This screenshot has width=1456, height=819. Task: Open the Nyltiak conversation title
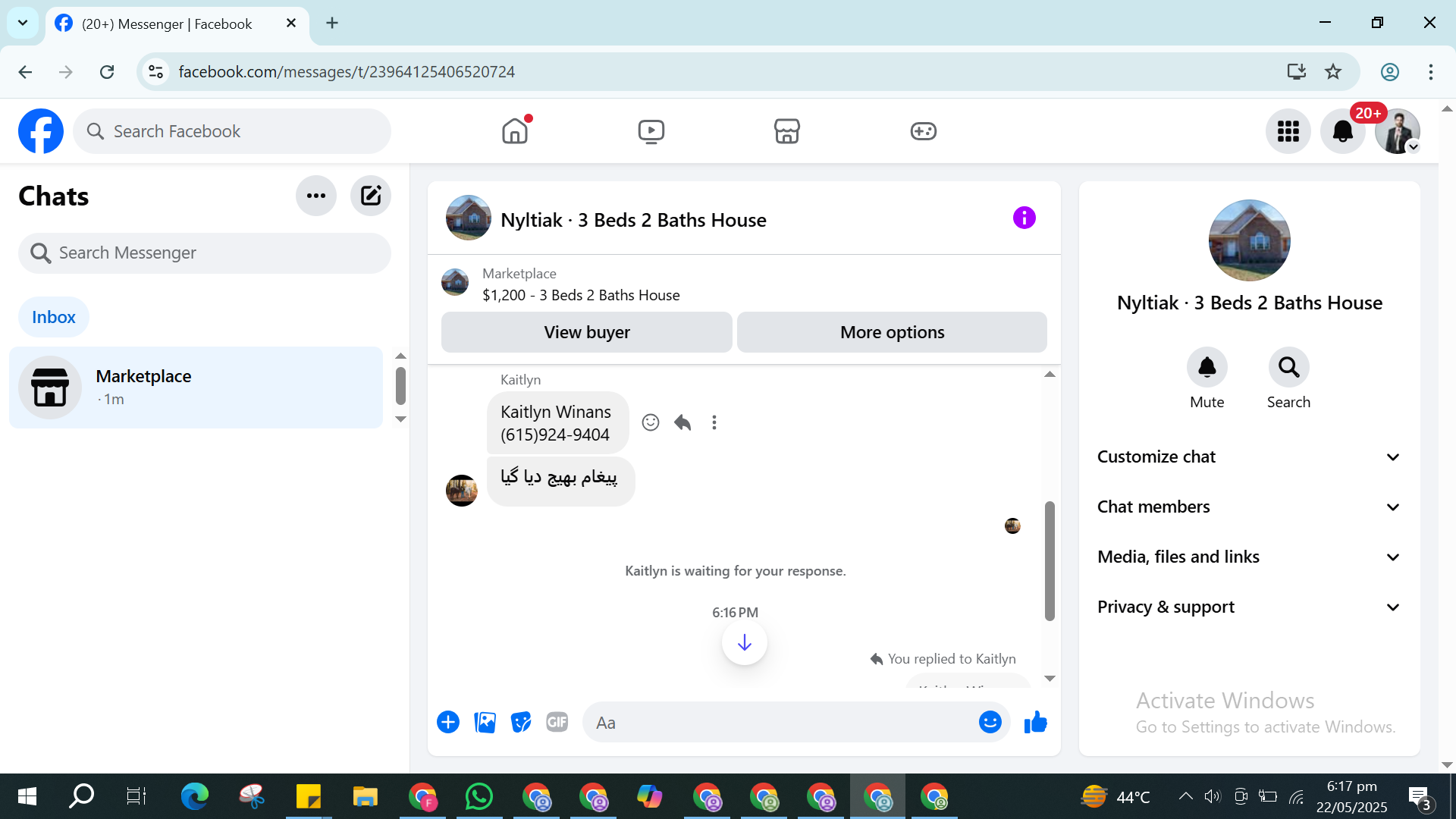[633, 220]
